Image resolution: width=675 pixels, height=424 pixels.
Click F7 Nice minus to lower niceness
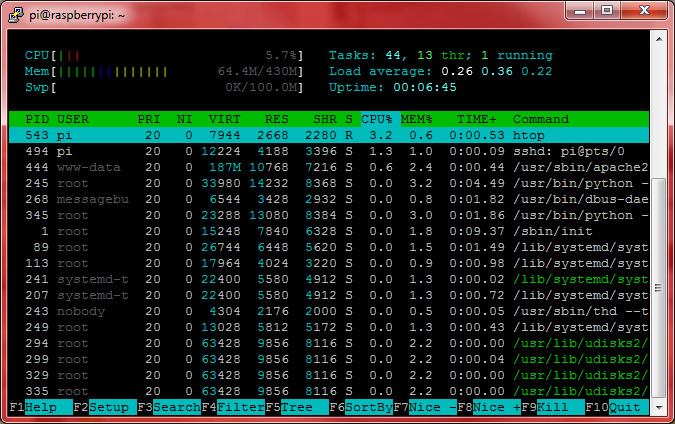point(430,408)
